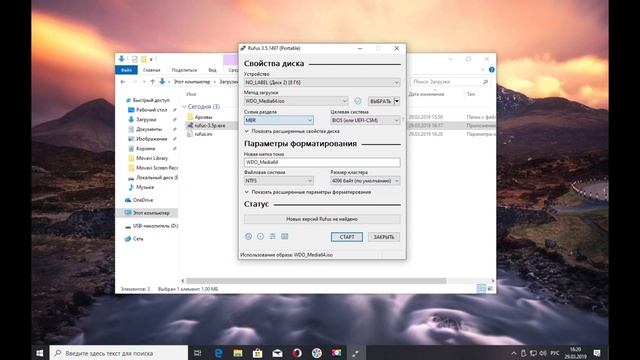Open the Схема раздела MBR dropdown
The height and width of the screenshot is (360, 640).
(x=279, y=120)
